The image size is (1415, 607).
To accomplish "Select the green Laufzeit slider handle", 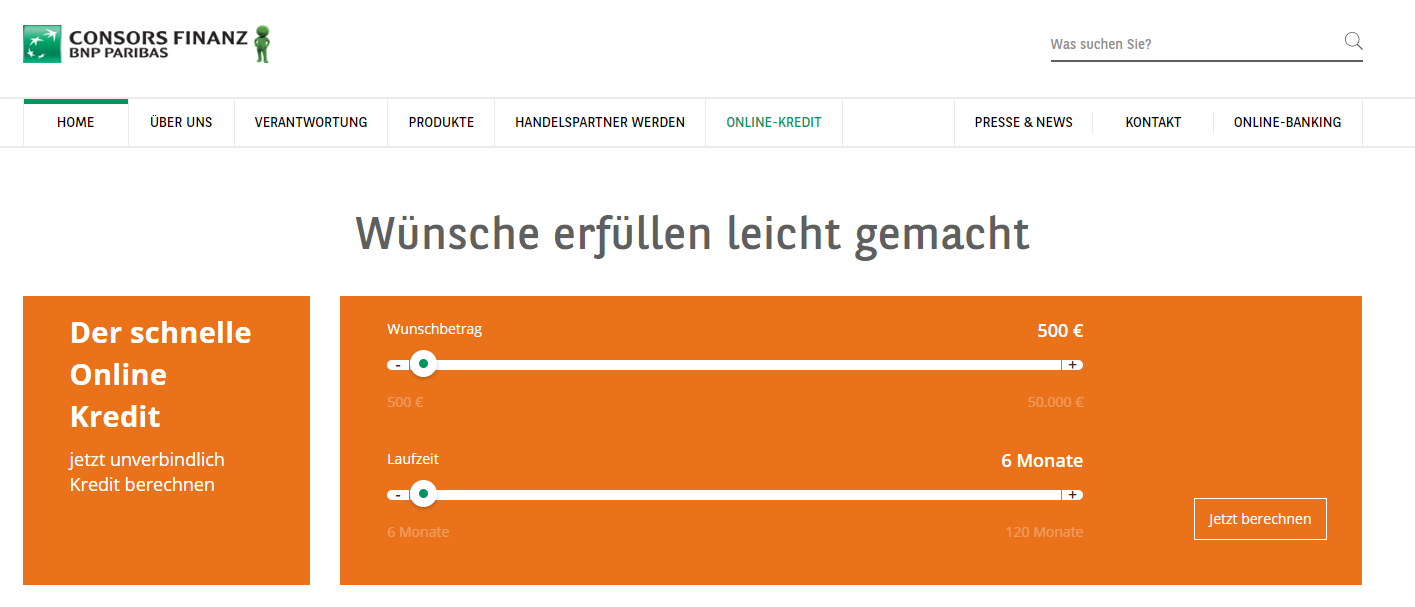I will [x=423, y=494].
